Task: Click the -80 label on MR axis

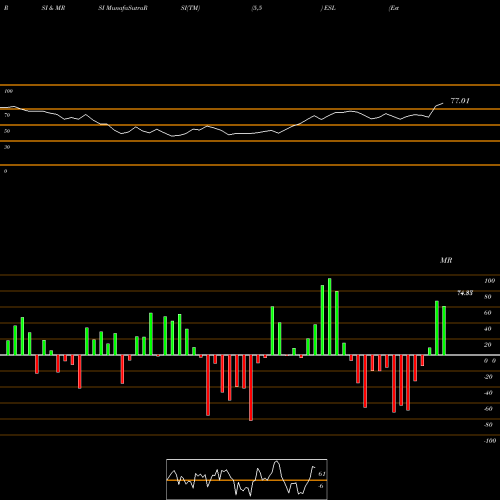Action: pos(488,425)
